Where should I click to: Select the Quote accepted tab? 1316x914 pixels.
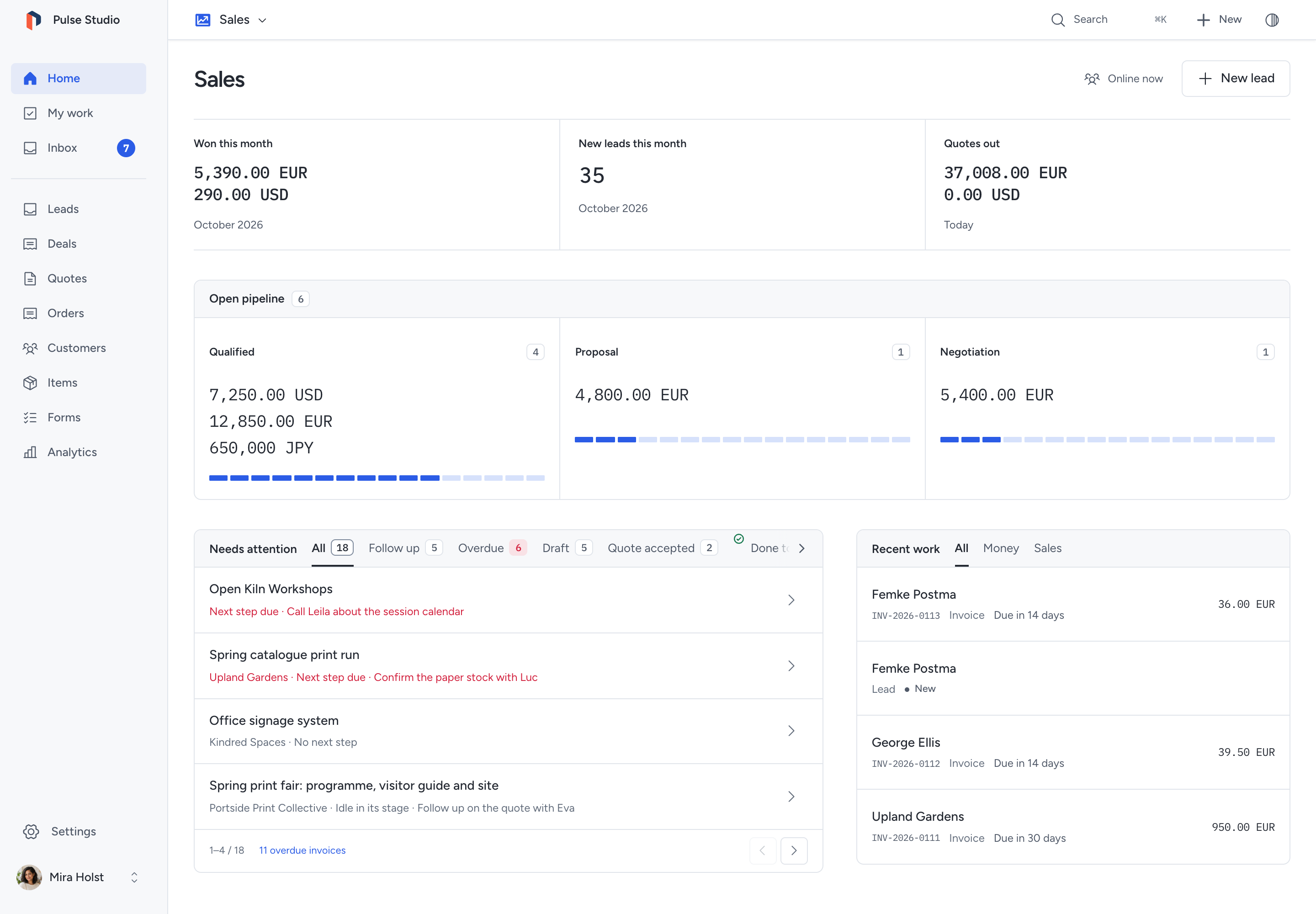point(663,548)
